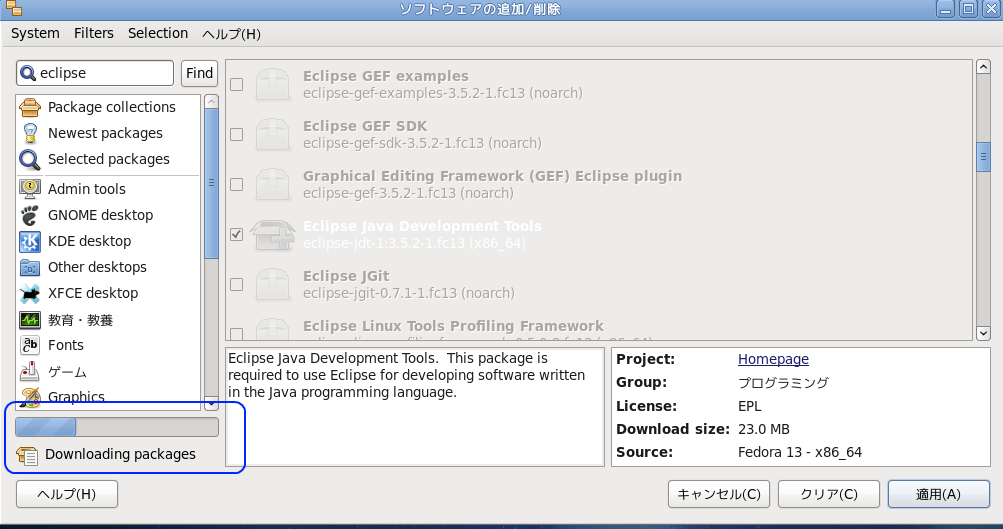The image size is (1003, 529).
Task: Click the Downloading packages status icon
Action: (27, 455)
